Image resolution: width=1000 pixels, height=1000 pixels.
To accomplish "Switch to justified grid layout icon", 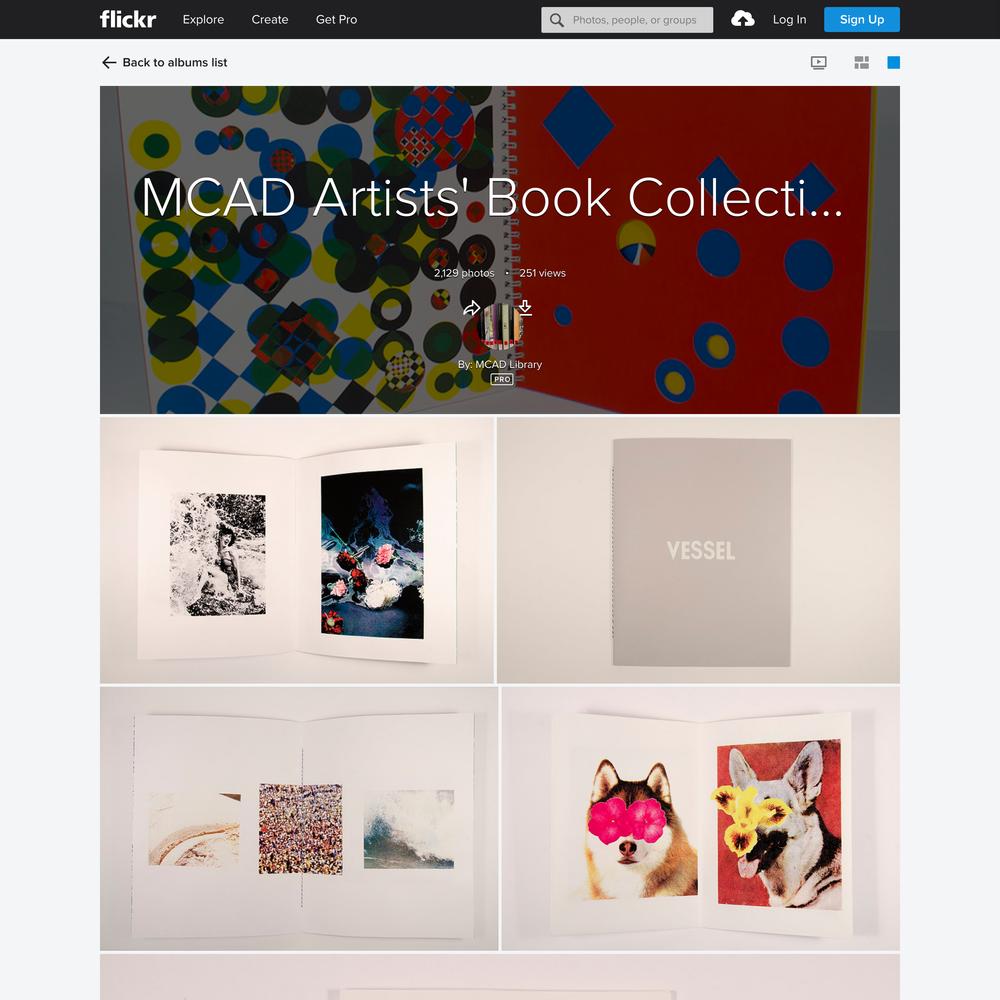I will click(x=861, y=62).
